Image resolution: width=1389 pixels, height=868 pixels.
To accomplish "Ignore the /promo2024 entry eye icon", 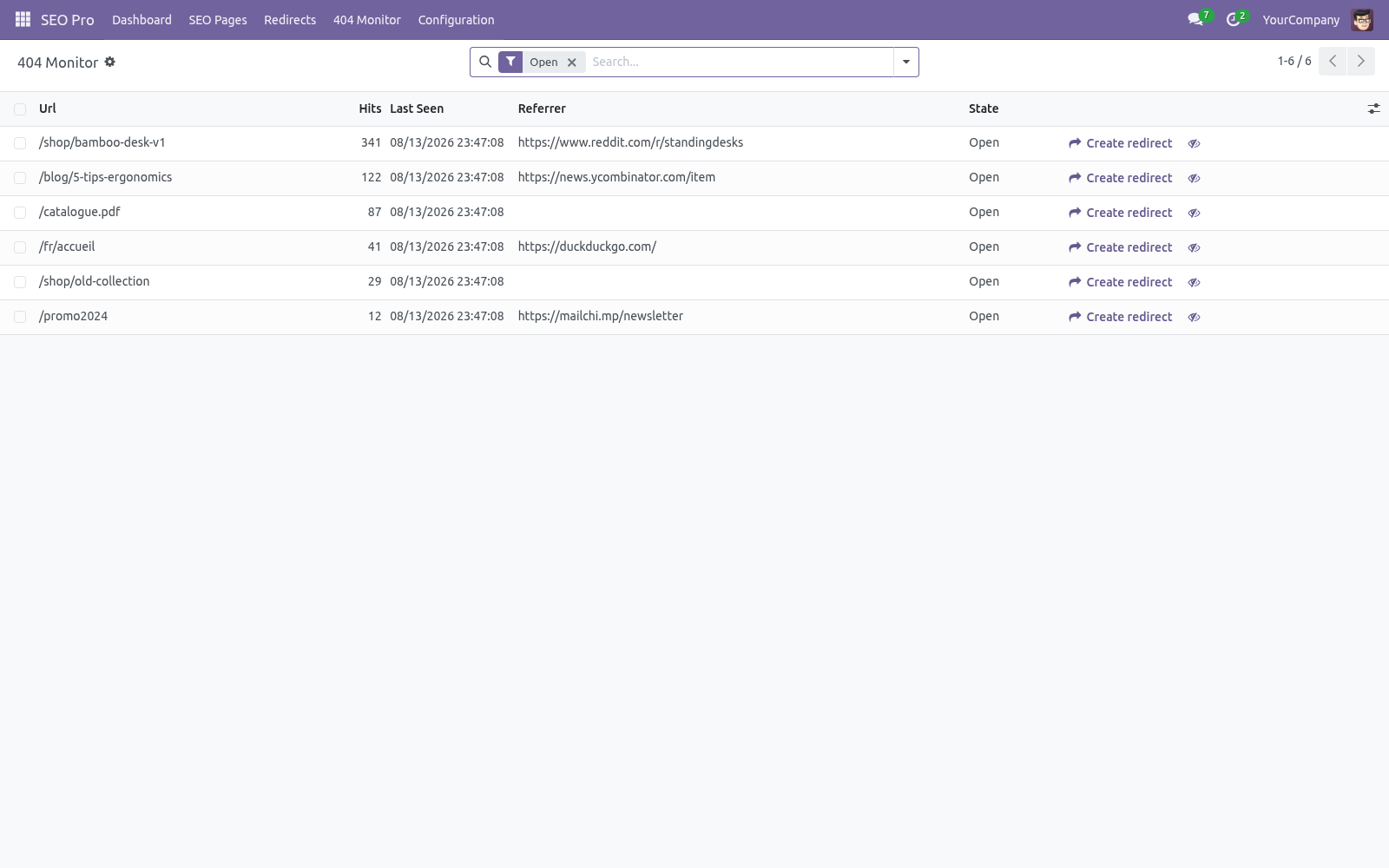I will [x=1194, y=317].
